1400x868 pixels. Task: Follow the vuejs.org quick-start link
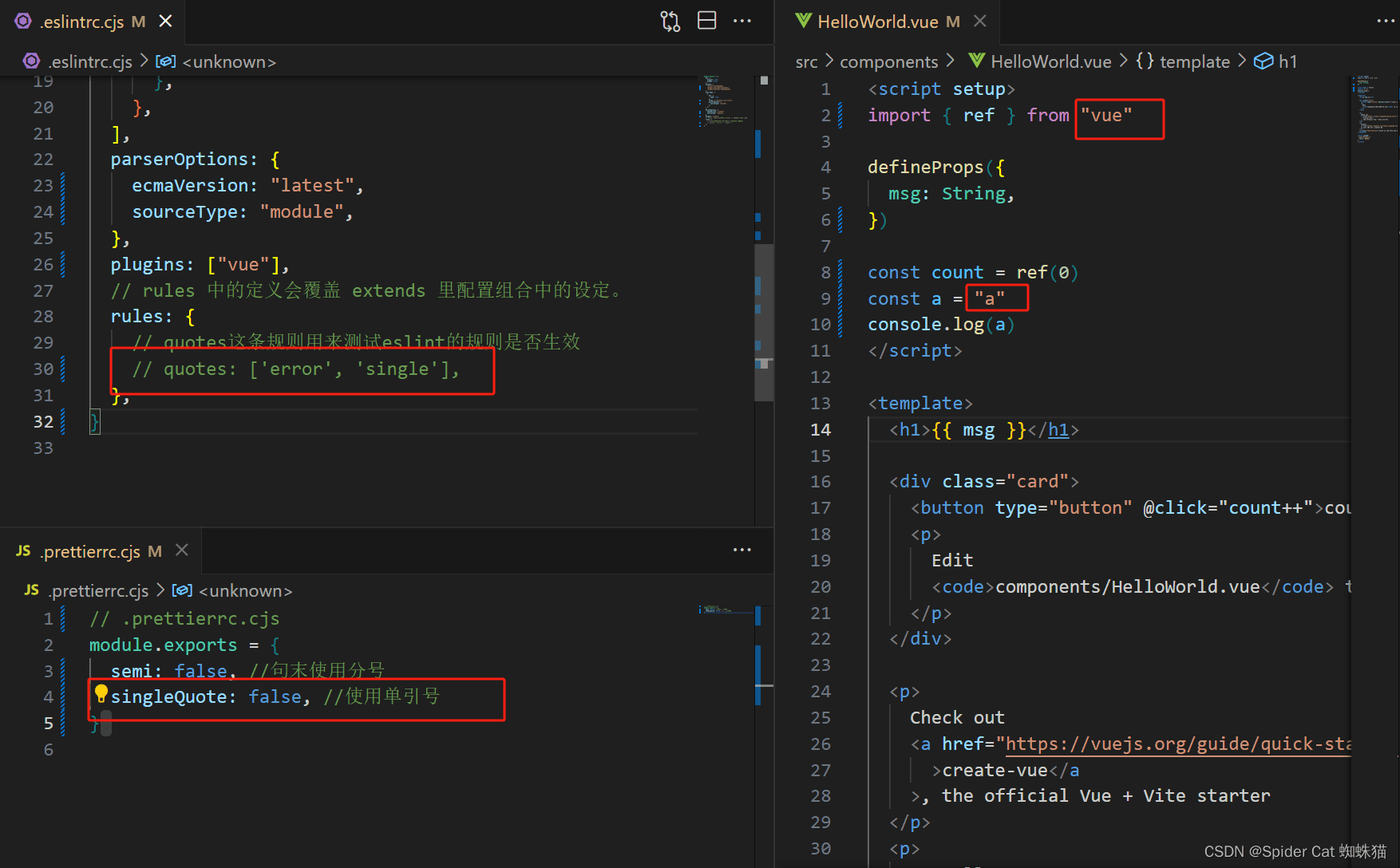tap(1177, 744)
